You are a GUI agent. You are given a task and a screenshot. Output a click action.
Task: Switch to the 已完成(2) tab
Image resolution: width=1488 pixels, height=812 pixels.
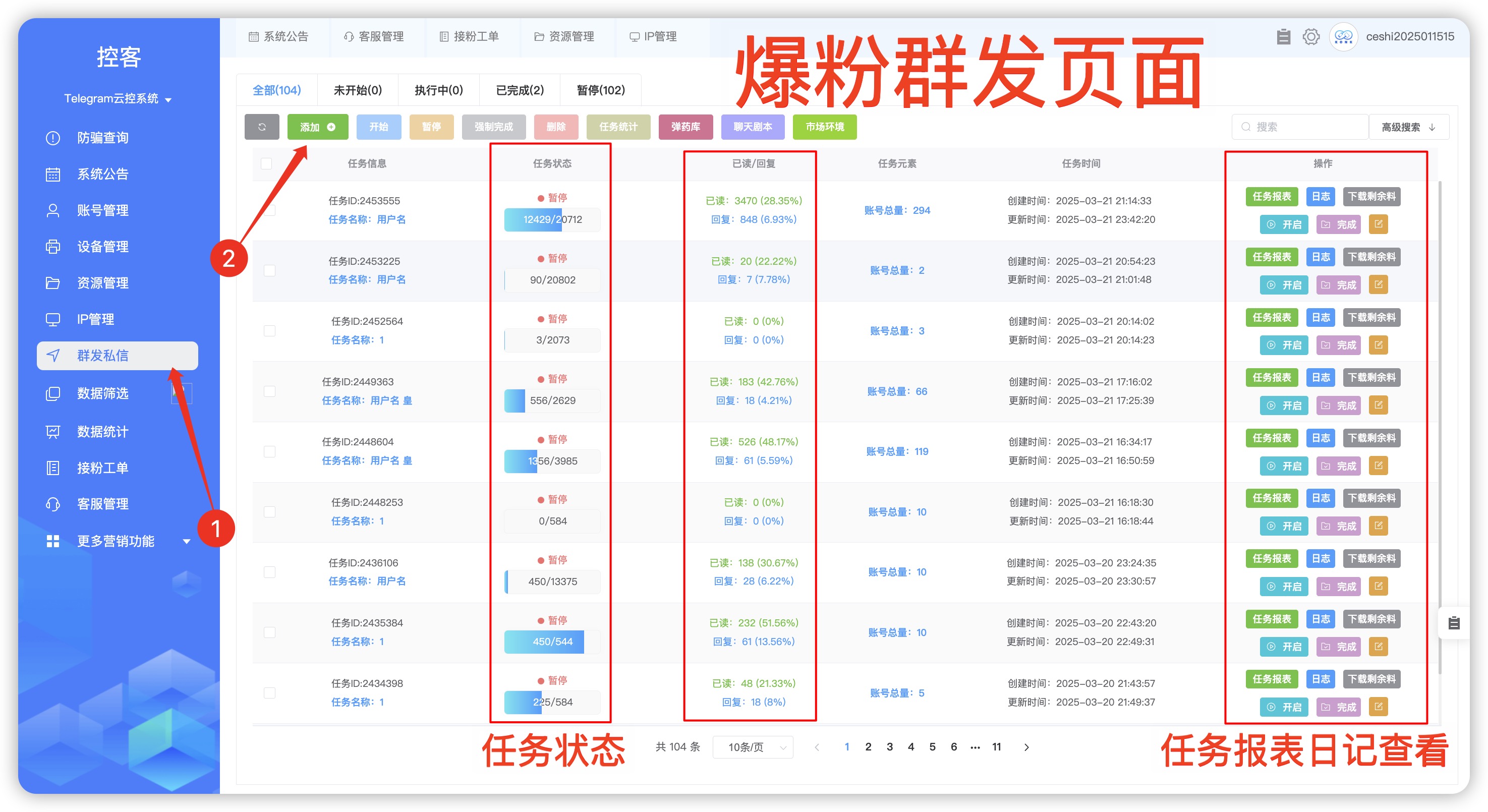coord(520,90)
